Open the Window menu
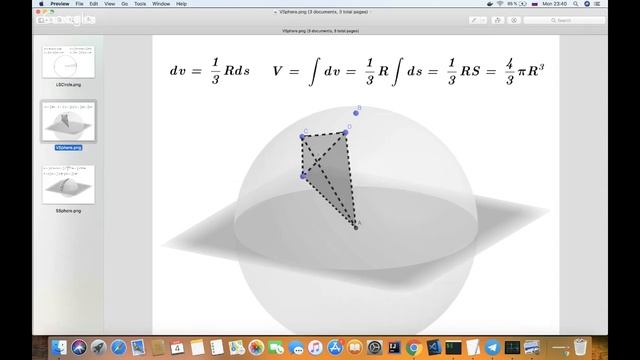This screenshot has width=640, height=360. click(161, 4)
